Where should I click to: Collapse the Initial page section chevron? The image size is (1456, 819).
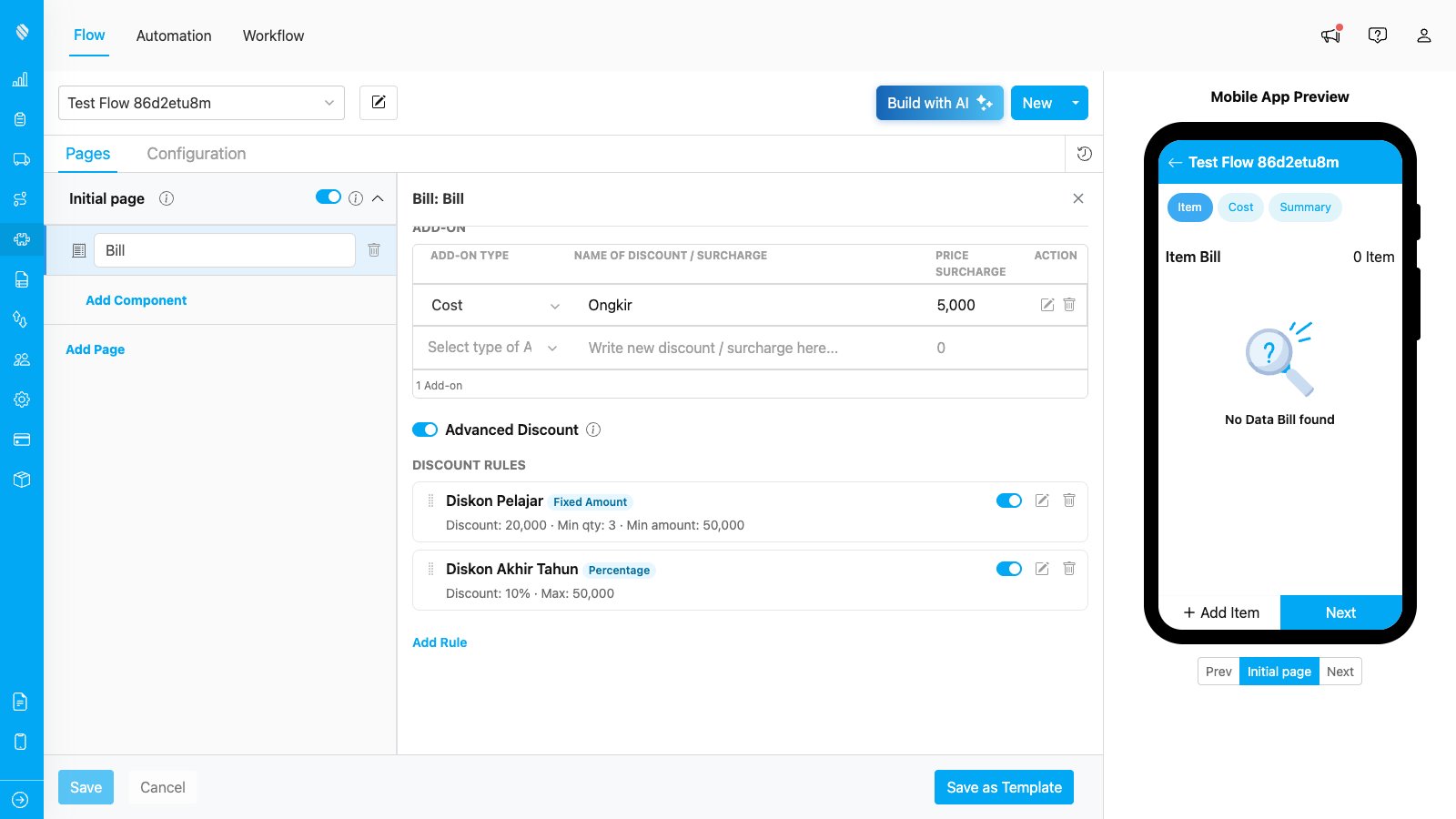[378, 198]
